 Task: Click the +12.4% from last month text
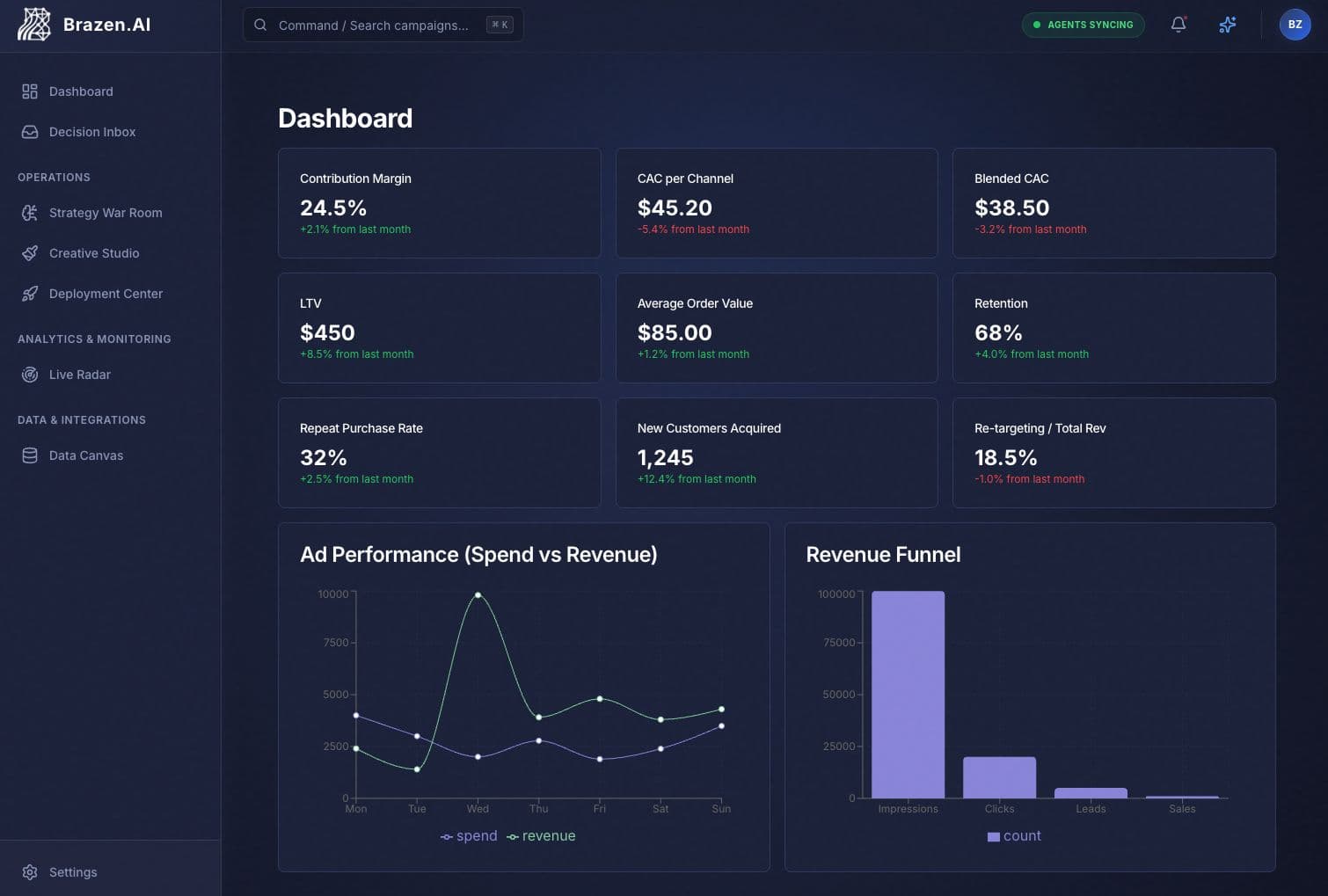pyautogui.click(x=697, y=479)
